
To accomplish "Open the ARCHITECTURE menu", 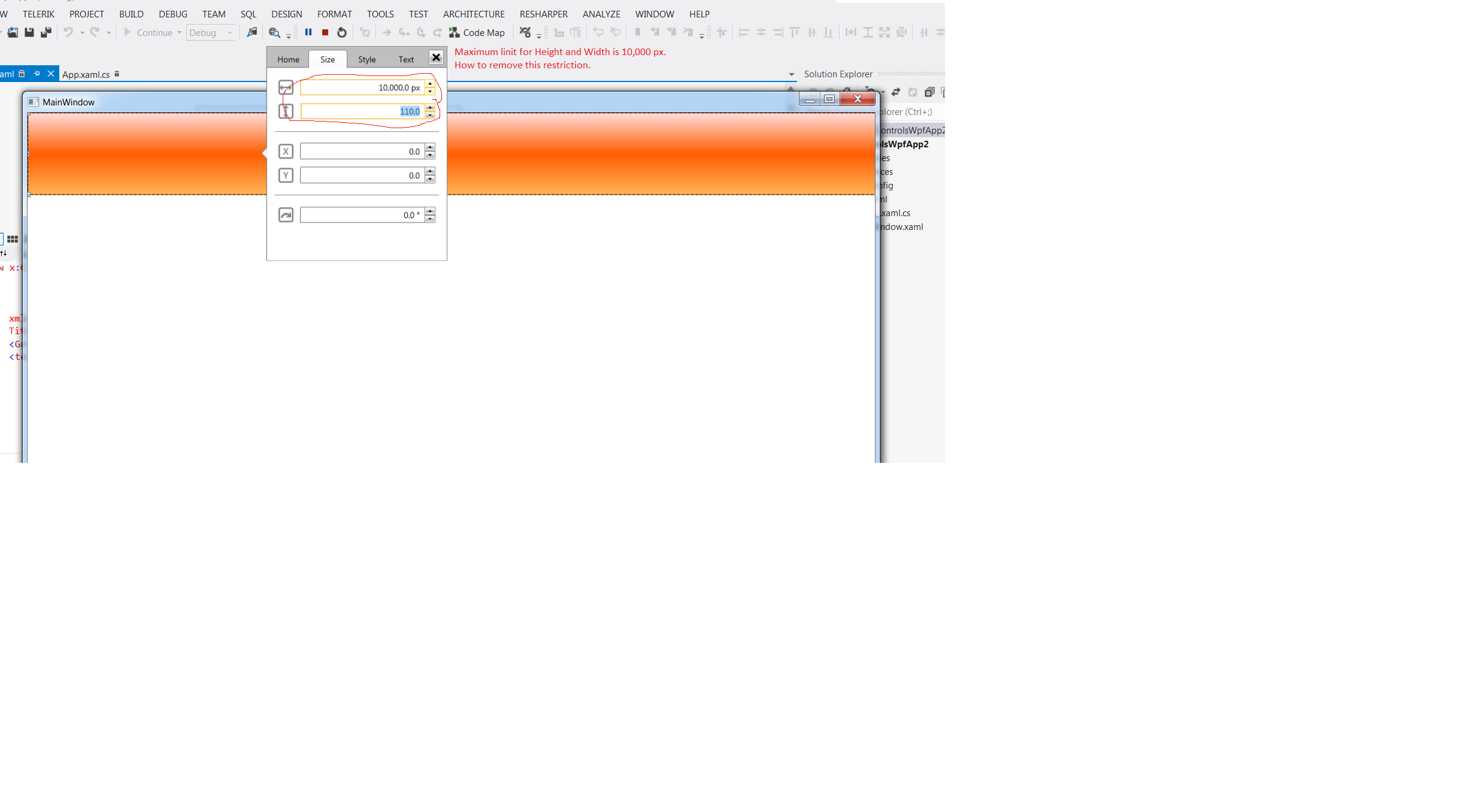I will (473, 14).
